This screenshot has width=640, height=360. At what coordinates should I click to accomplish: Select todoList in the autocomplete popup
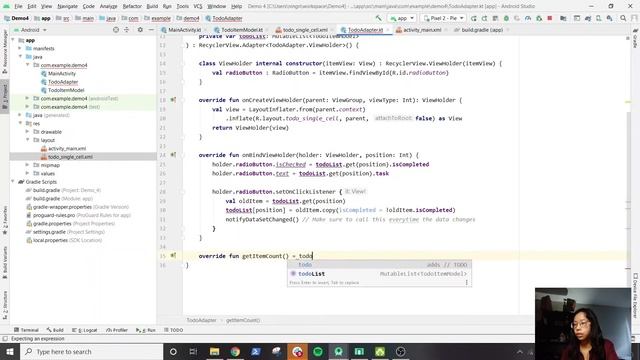(x=379, y=274)
